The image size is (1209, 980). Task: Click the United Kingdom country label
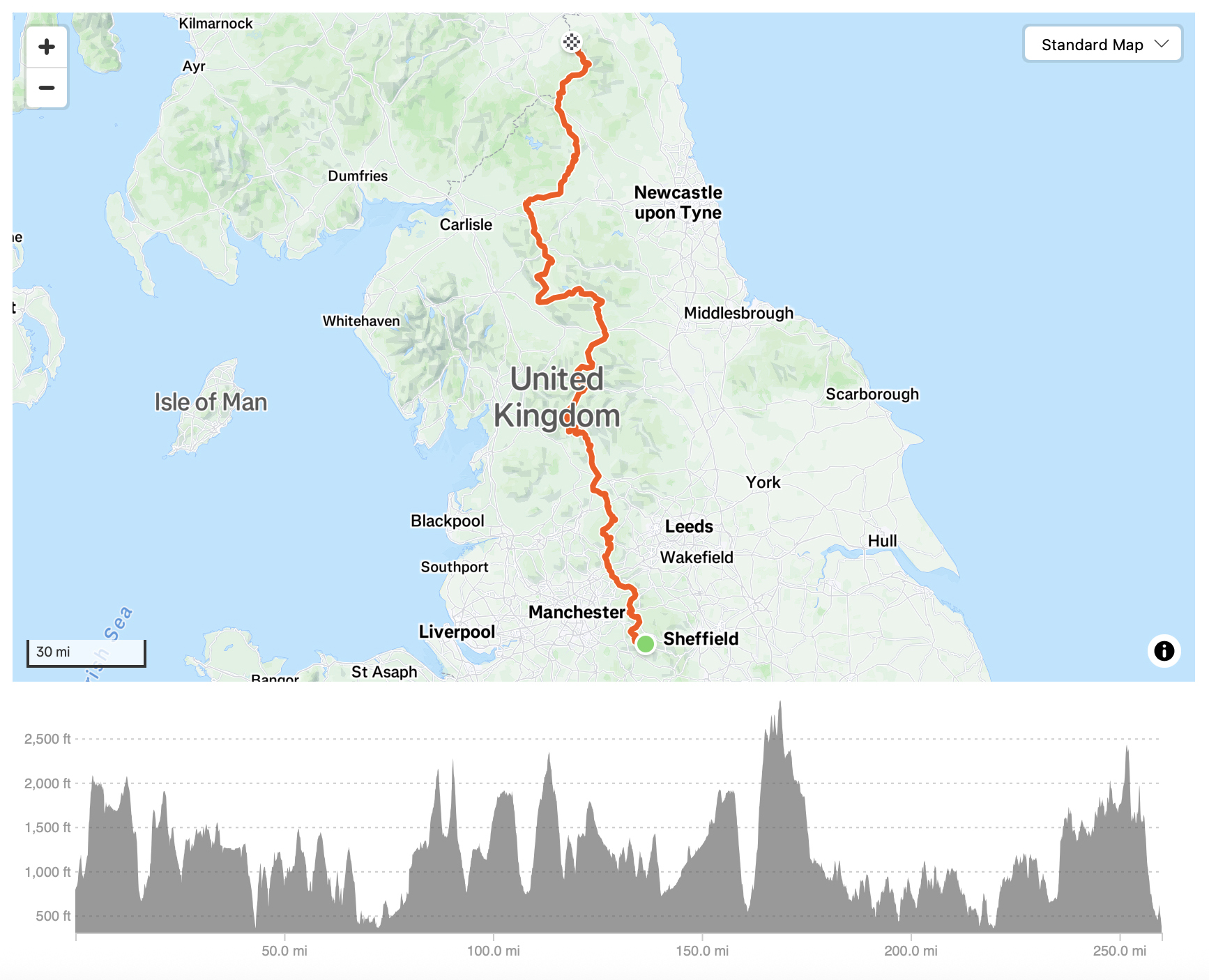556,397
